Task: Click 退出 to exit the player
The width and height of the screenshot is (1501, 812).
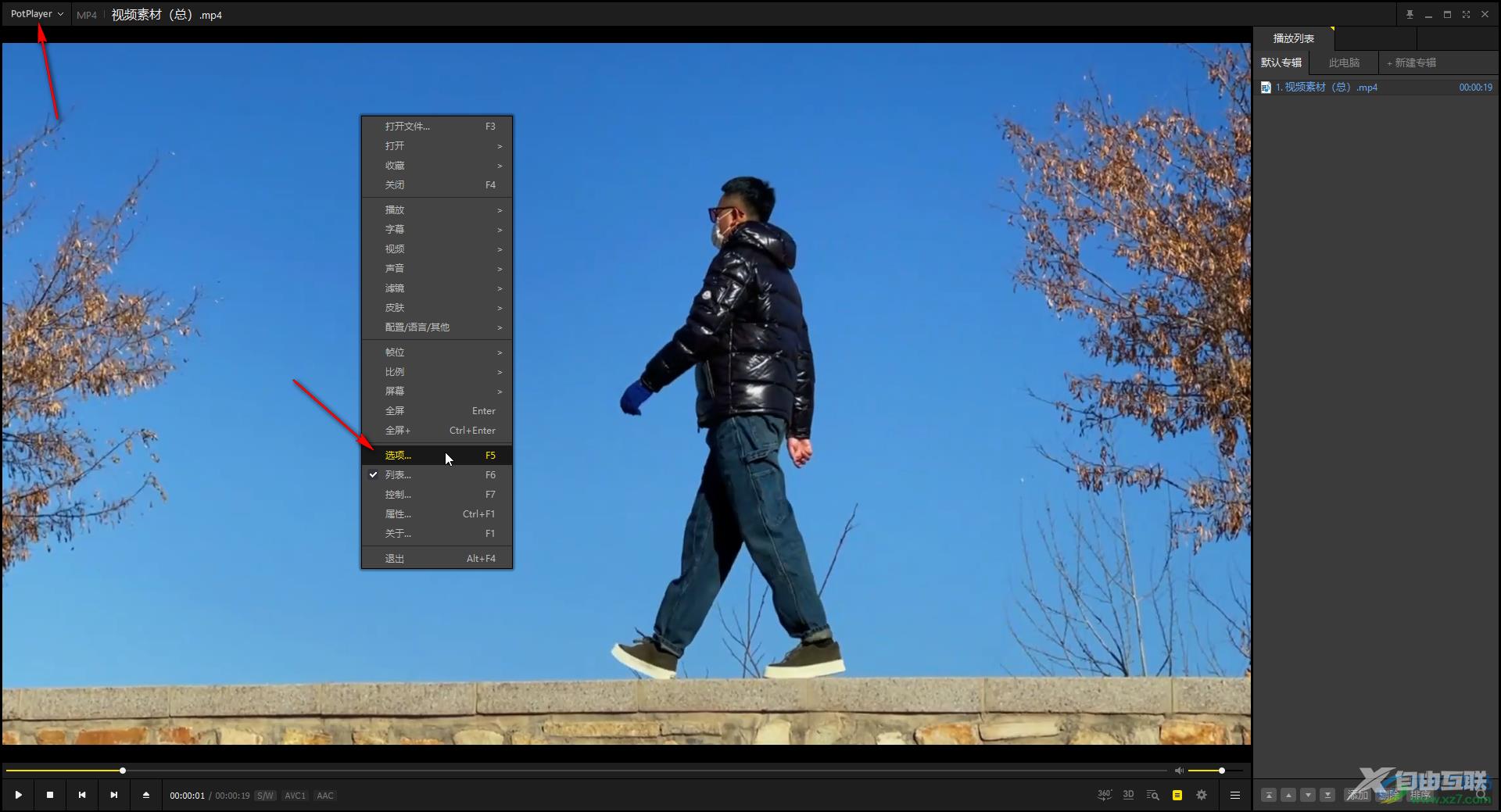Action: 437,558
